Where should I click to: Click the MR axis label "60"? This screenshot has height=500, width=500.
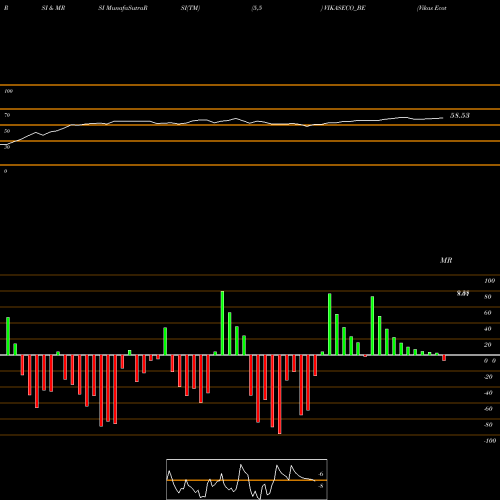[488, 313]
